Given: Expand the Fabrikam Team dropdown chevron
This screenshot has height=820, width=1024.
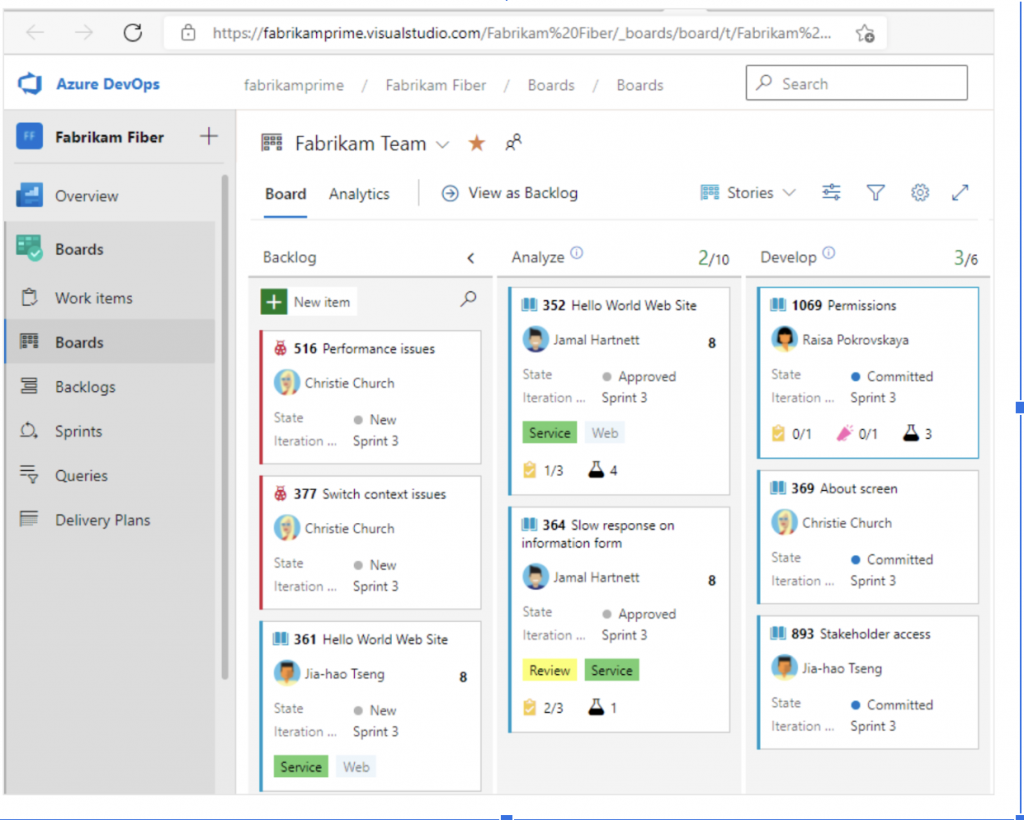Looking at the screenshot, I should (443, 144).
